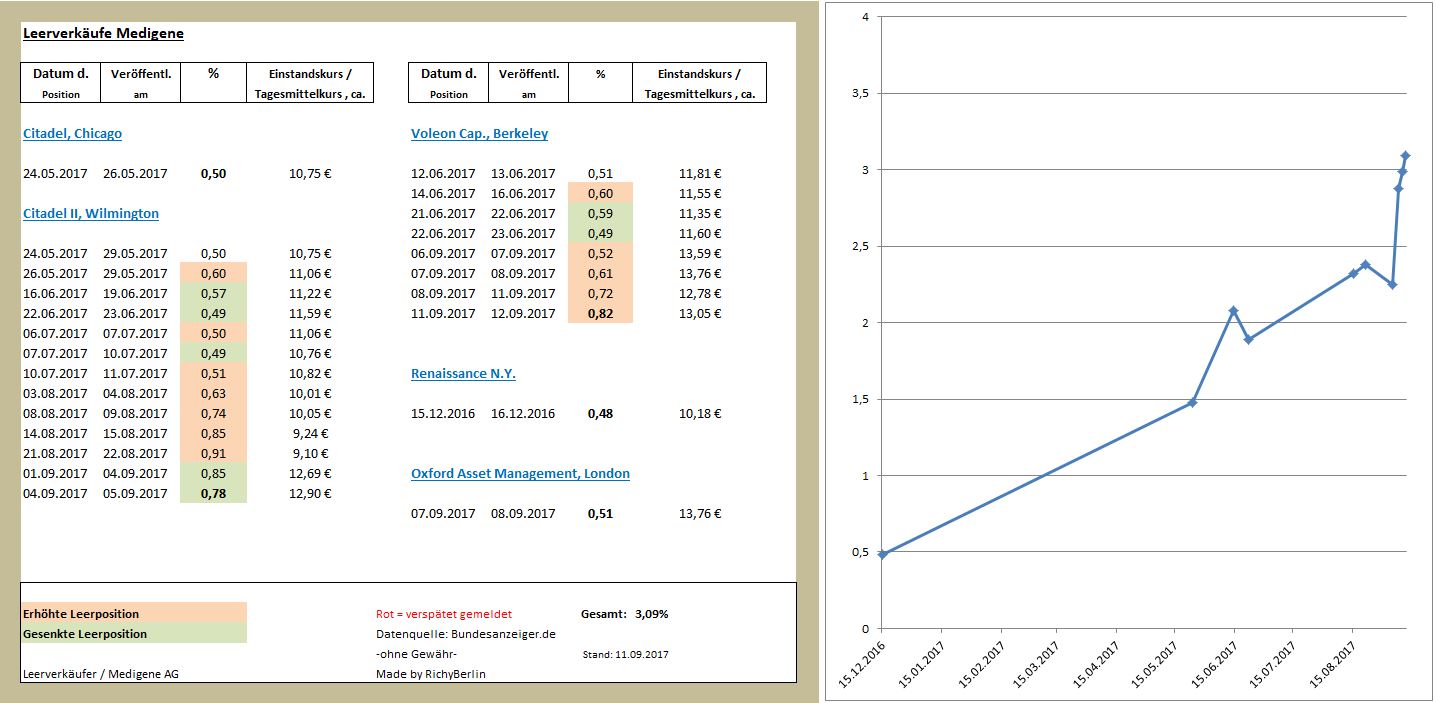Click the "Oxford Asset Management, London" hyperlink
This screenshot has height=703, width=1436.
point(520,473)
